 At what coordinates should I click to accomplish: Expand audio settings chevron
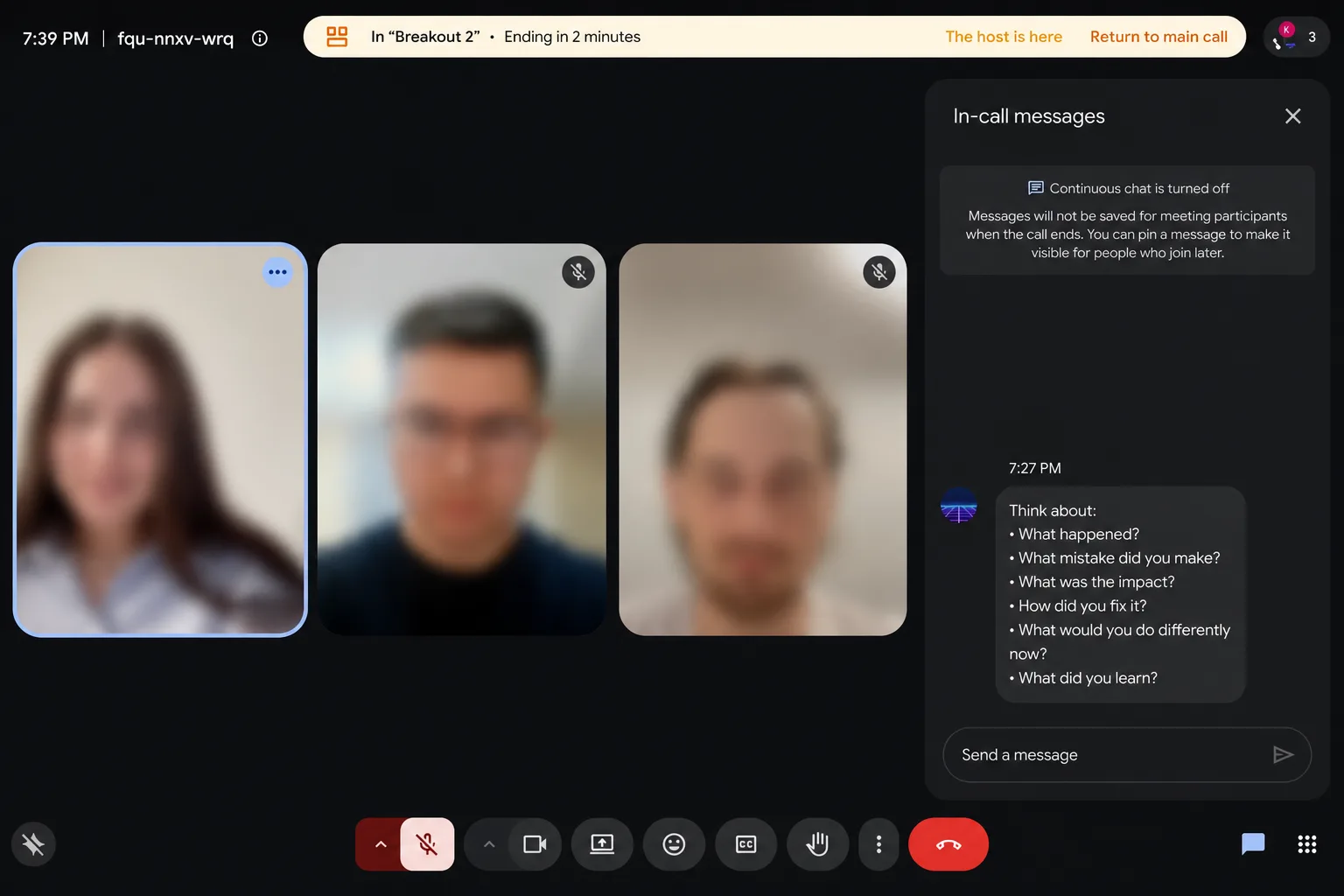coord(381,844)
